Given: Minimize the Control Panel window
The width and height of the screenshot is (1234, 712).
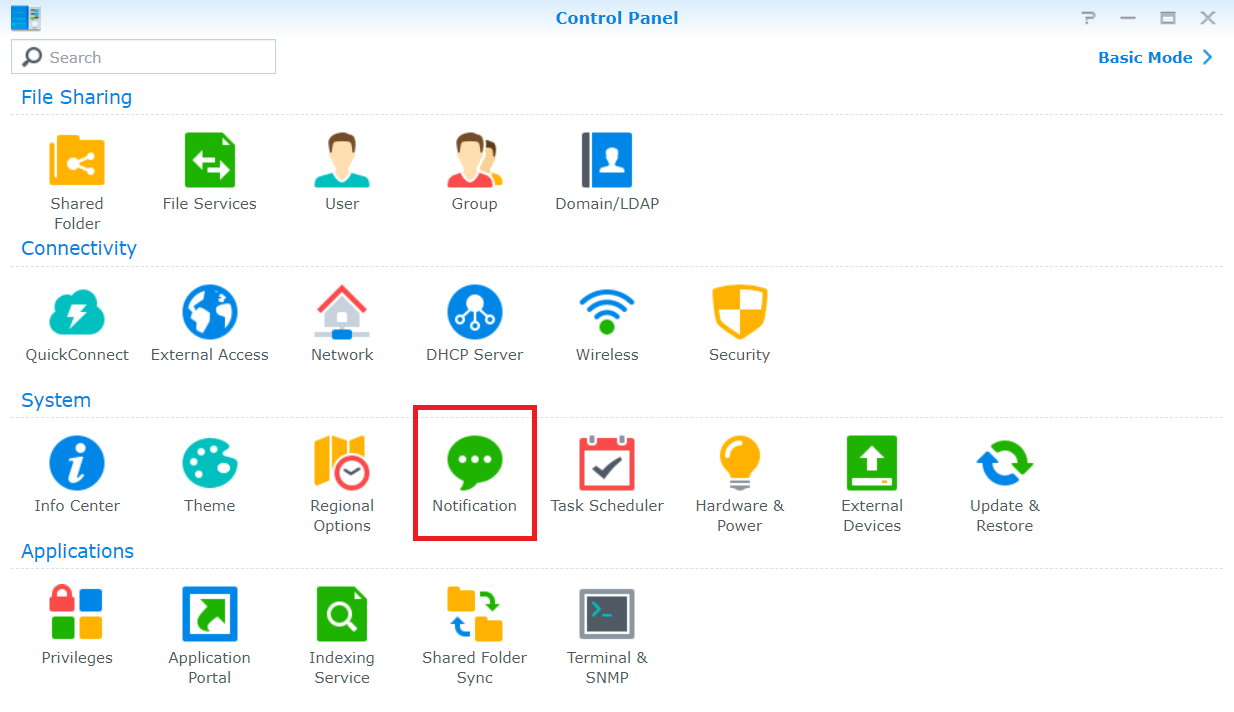Looking at the screenshot, I should (x=1128, y=18).
